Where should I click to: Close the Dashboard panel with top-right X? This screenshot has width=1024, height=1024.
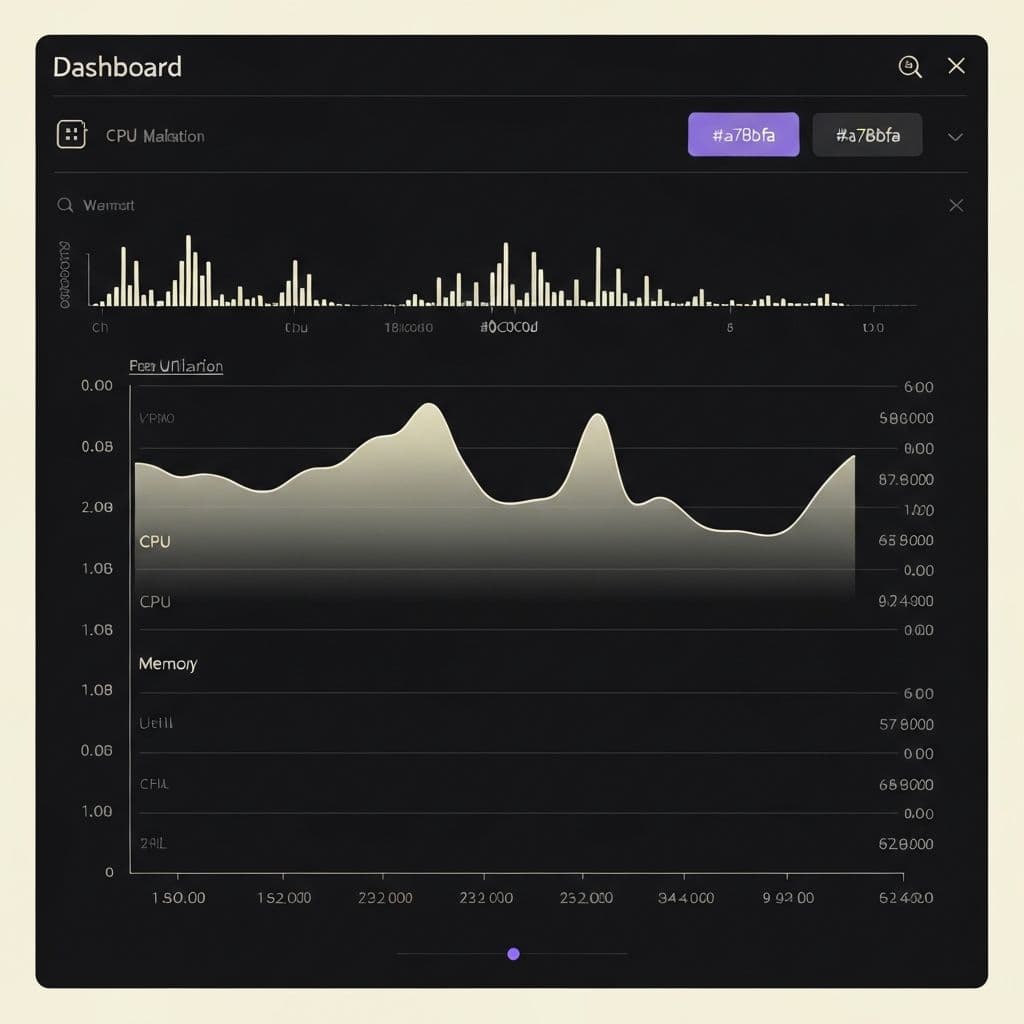[x=956, y=66]
